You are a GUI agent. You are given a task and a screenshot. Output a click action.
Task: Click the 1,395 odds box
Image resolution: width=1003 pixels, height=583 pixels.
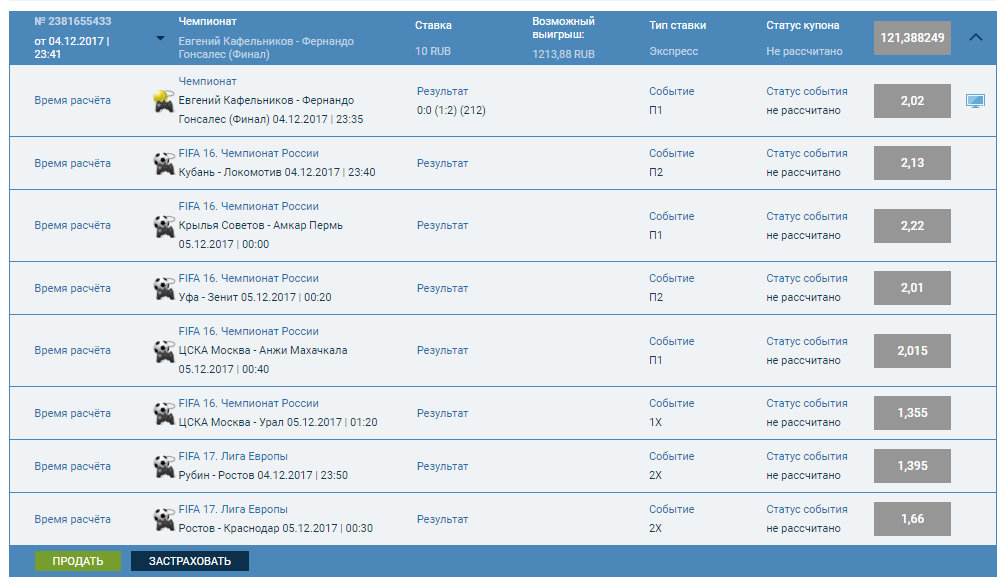click(x=912, y=466)
